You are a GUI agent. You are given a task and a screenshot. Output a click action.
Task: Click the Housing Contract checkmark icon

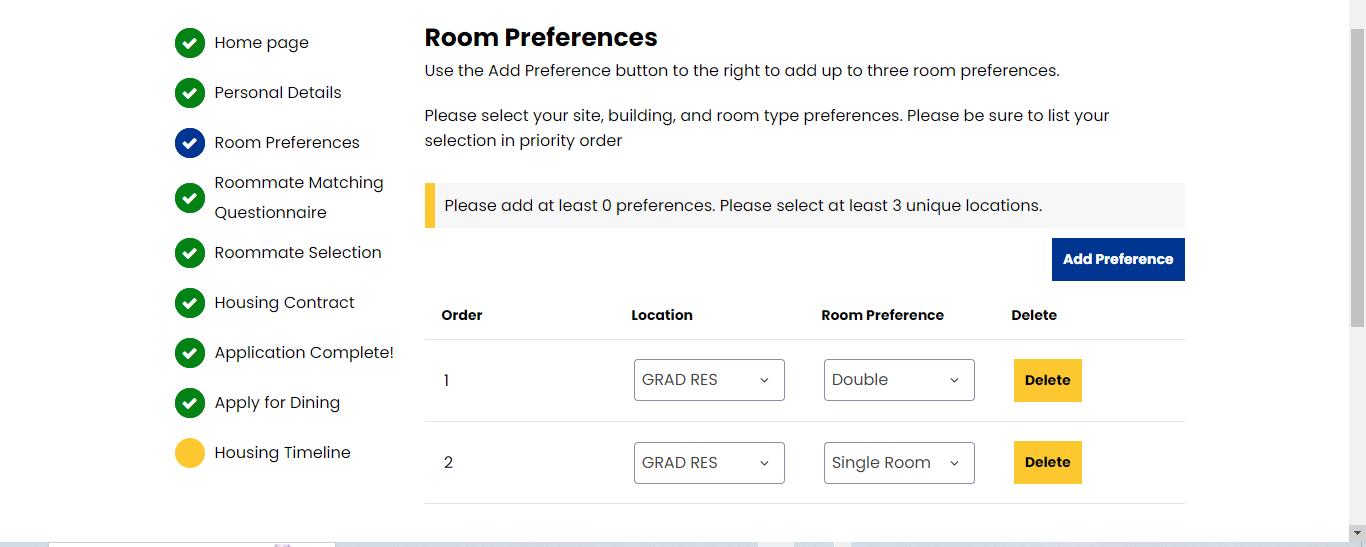point(190,303)
